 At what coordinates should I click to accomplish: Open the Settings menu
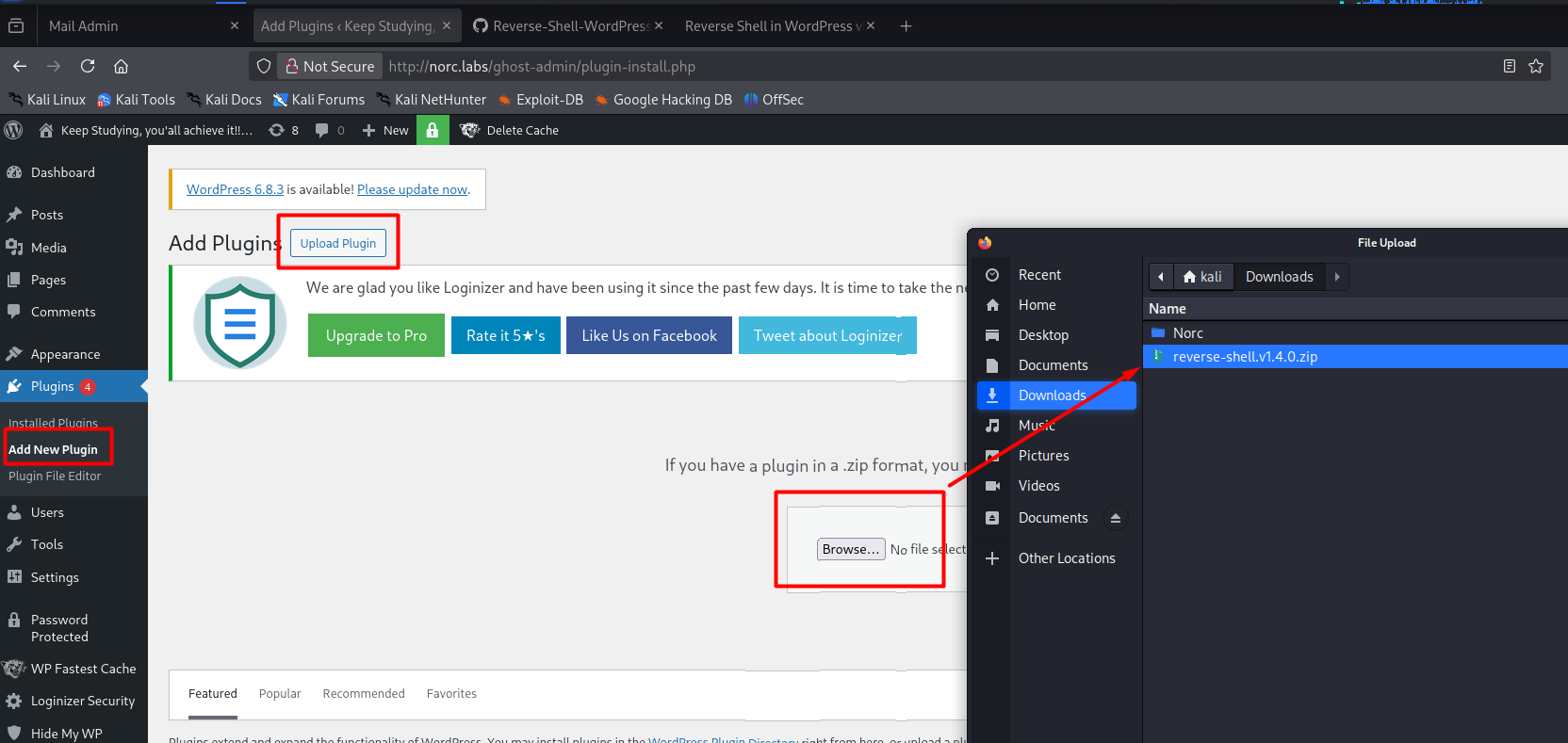pyautogui.click(x=73, y=577)
